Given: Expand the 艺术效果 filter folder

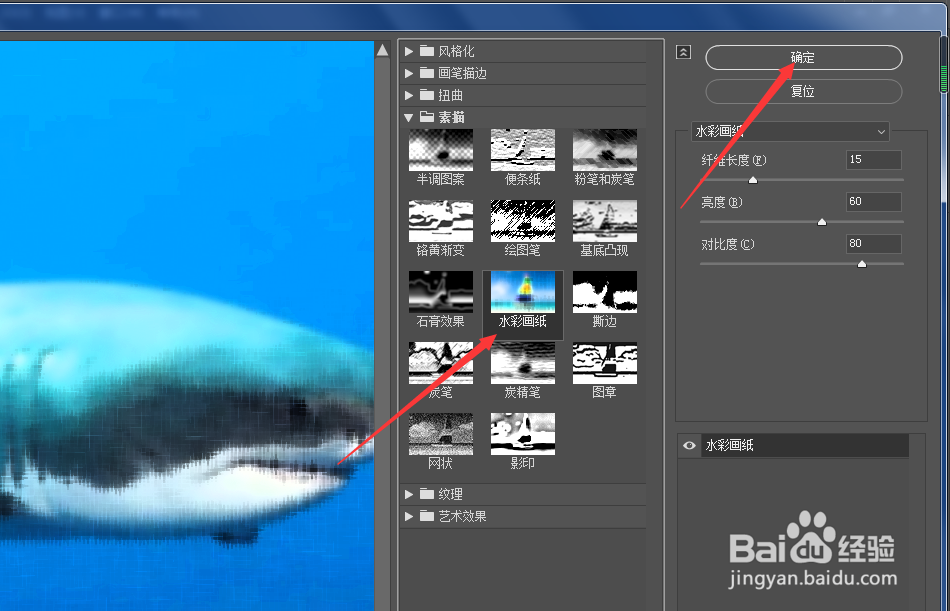Looking at the screenshot, I should (x=409, y=516).
